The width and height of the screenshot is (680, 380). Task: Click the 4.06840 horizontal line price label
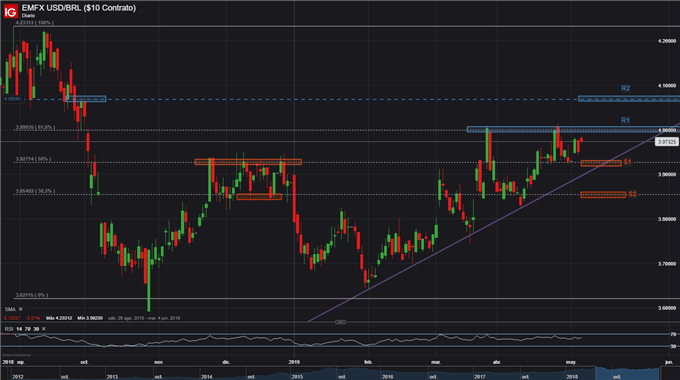click(12, 99)
